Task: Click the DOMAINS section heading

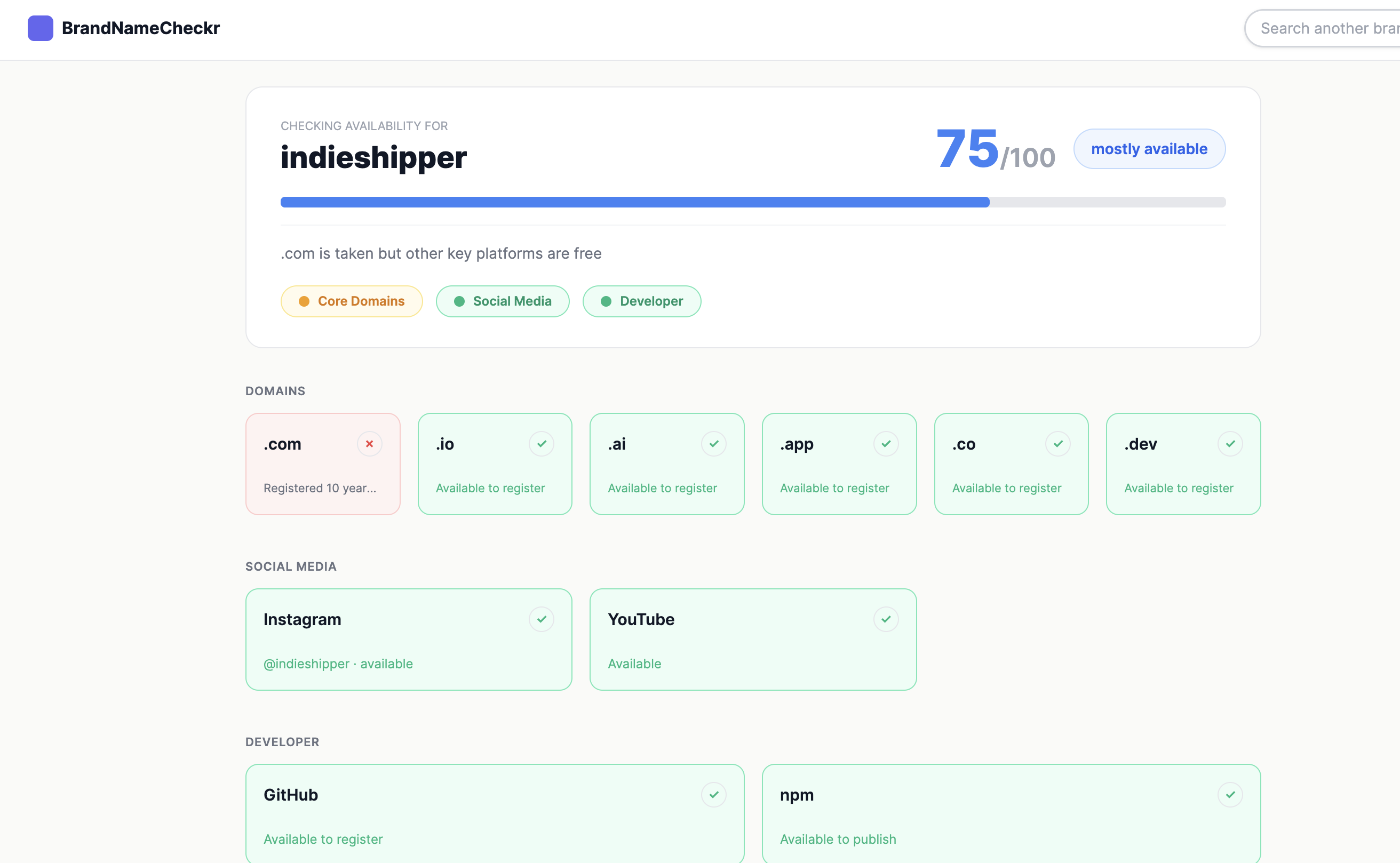Action: 275,391
